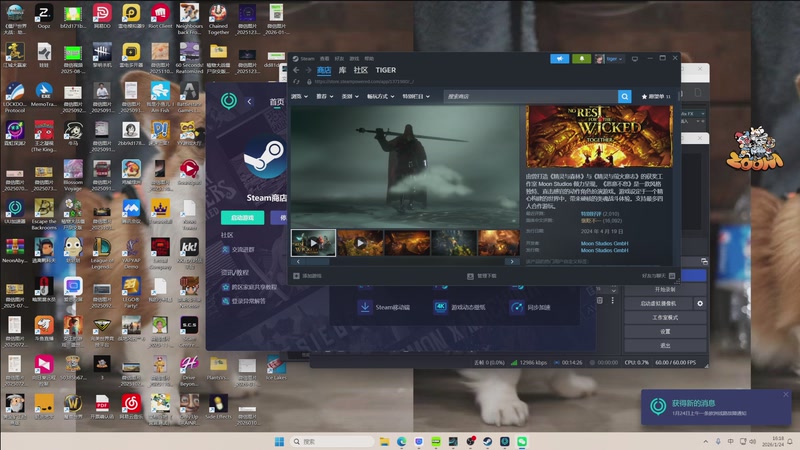Open the Steam mobile download tool
Screen dimensions: 800x450
pos(386,307)
